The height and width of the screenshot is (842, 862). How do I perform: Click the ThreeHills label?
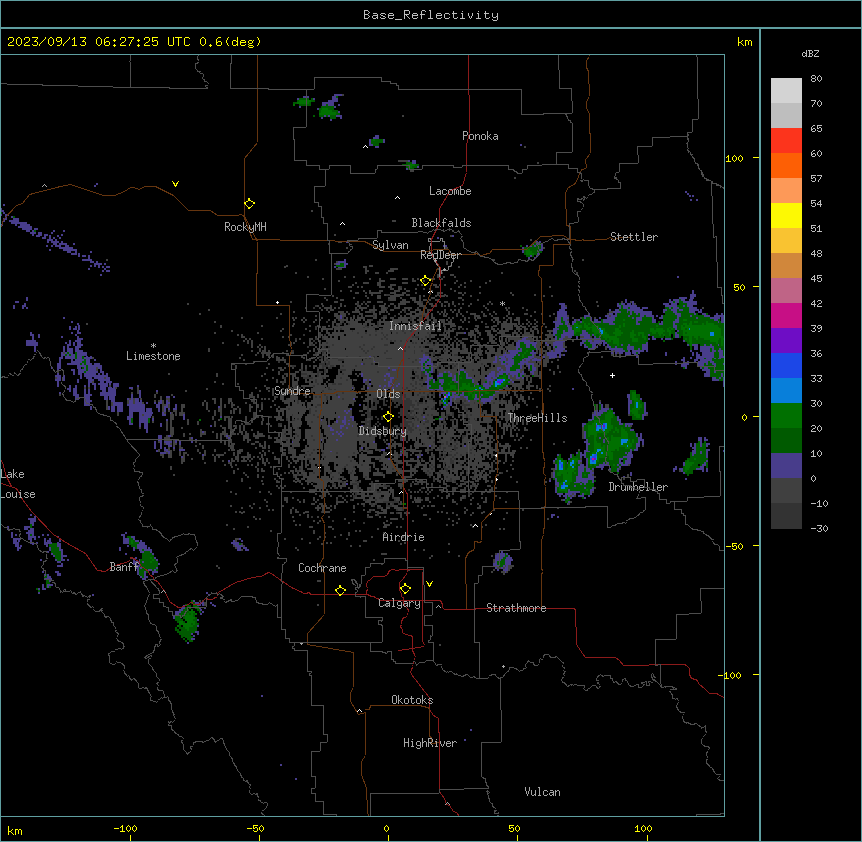tap(537, 418)
